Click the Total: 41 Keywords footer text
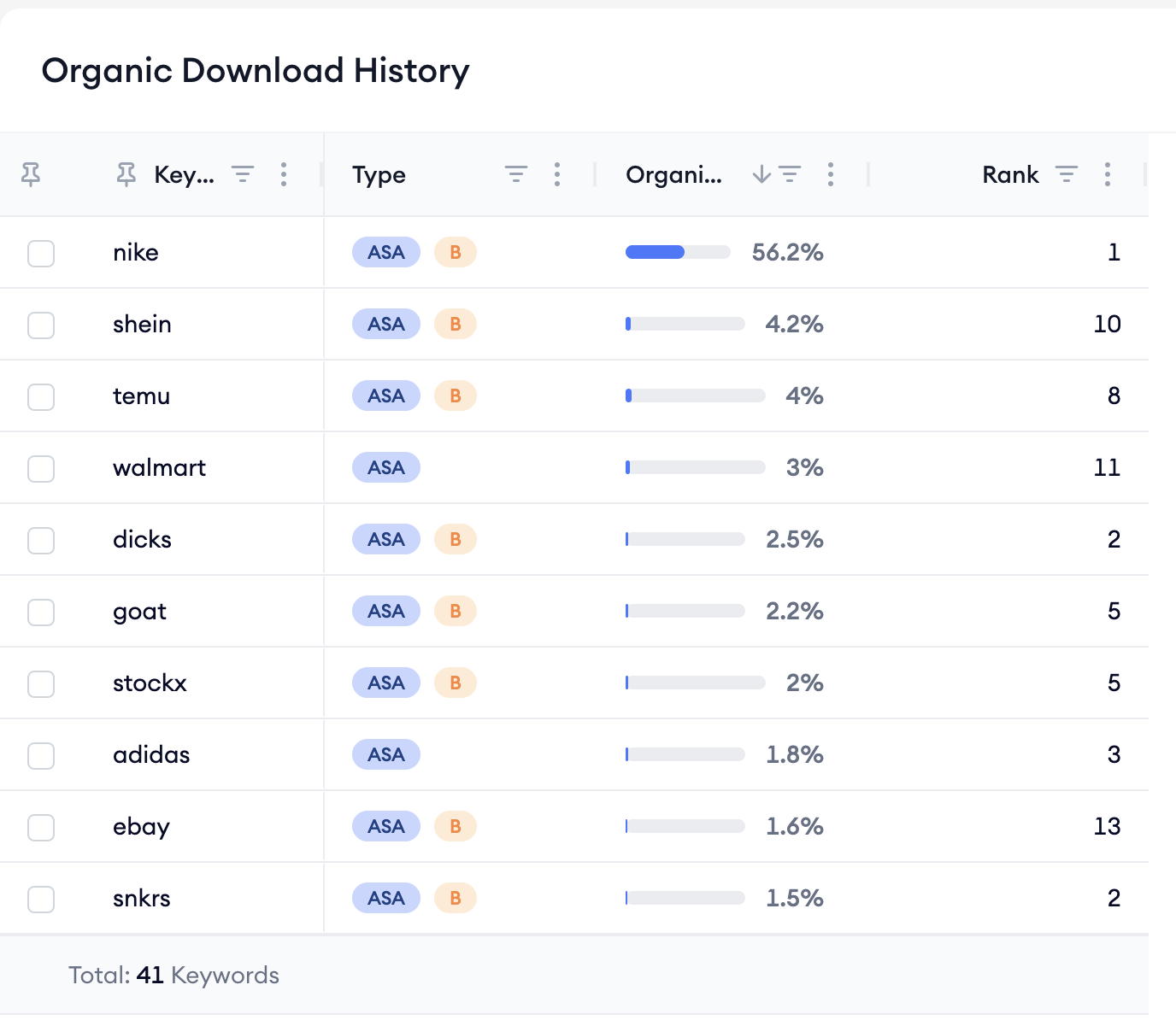 173,975
